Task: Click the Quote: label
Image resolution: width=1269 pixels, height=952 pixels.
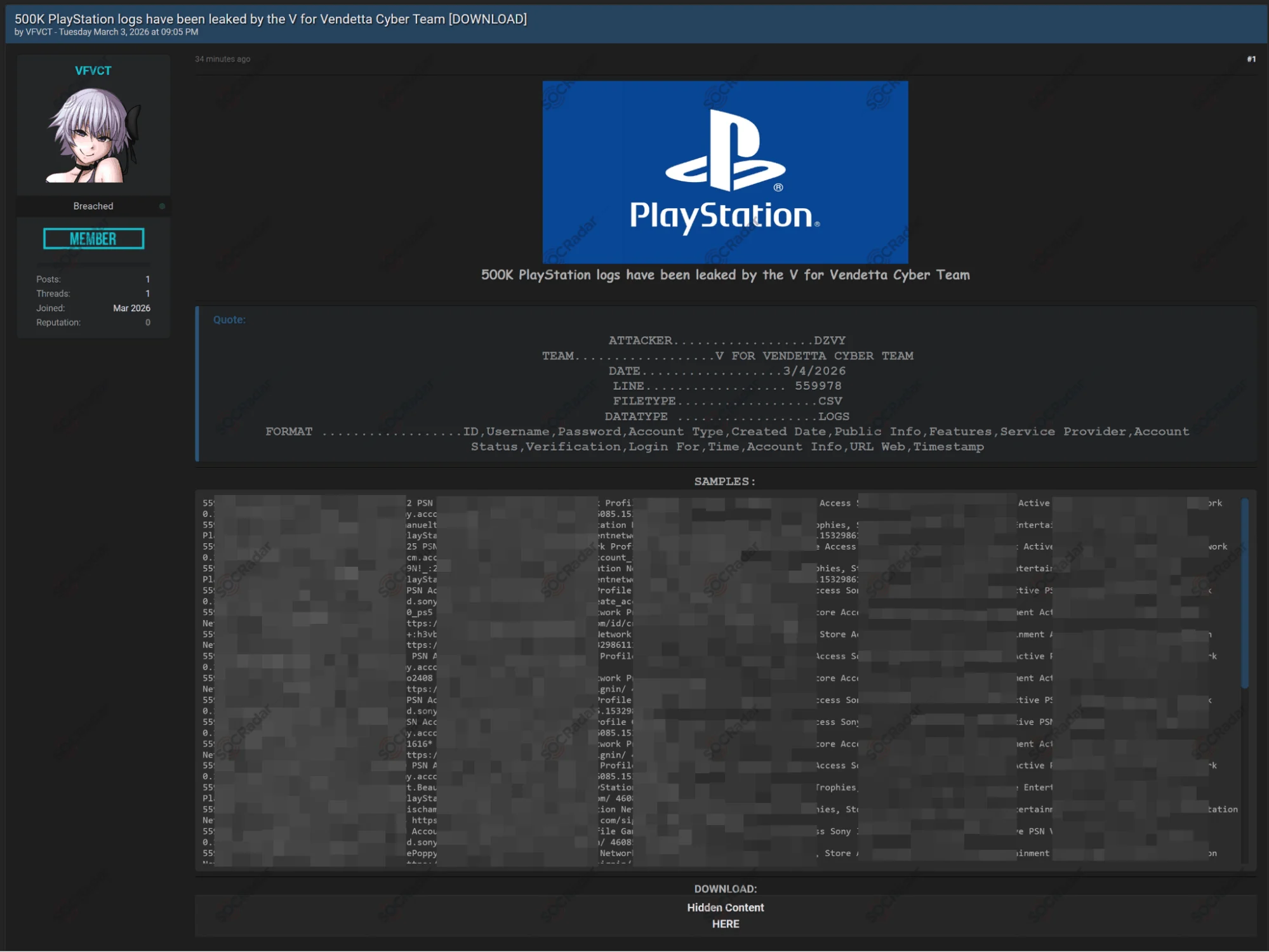Action: coord(229,320)
